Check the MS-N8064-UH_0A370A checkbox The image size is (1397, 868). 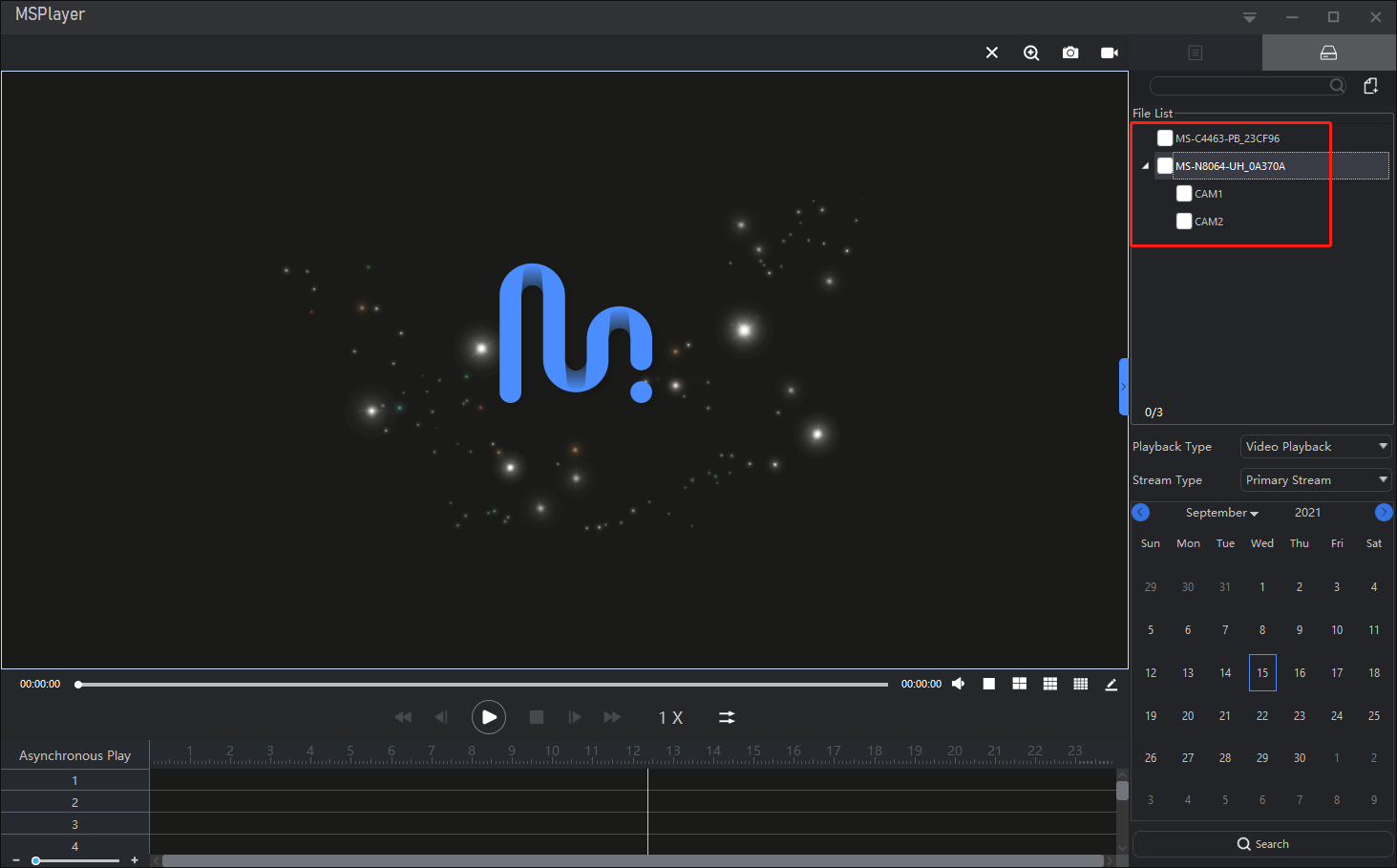(x=1165, y=166)
